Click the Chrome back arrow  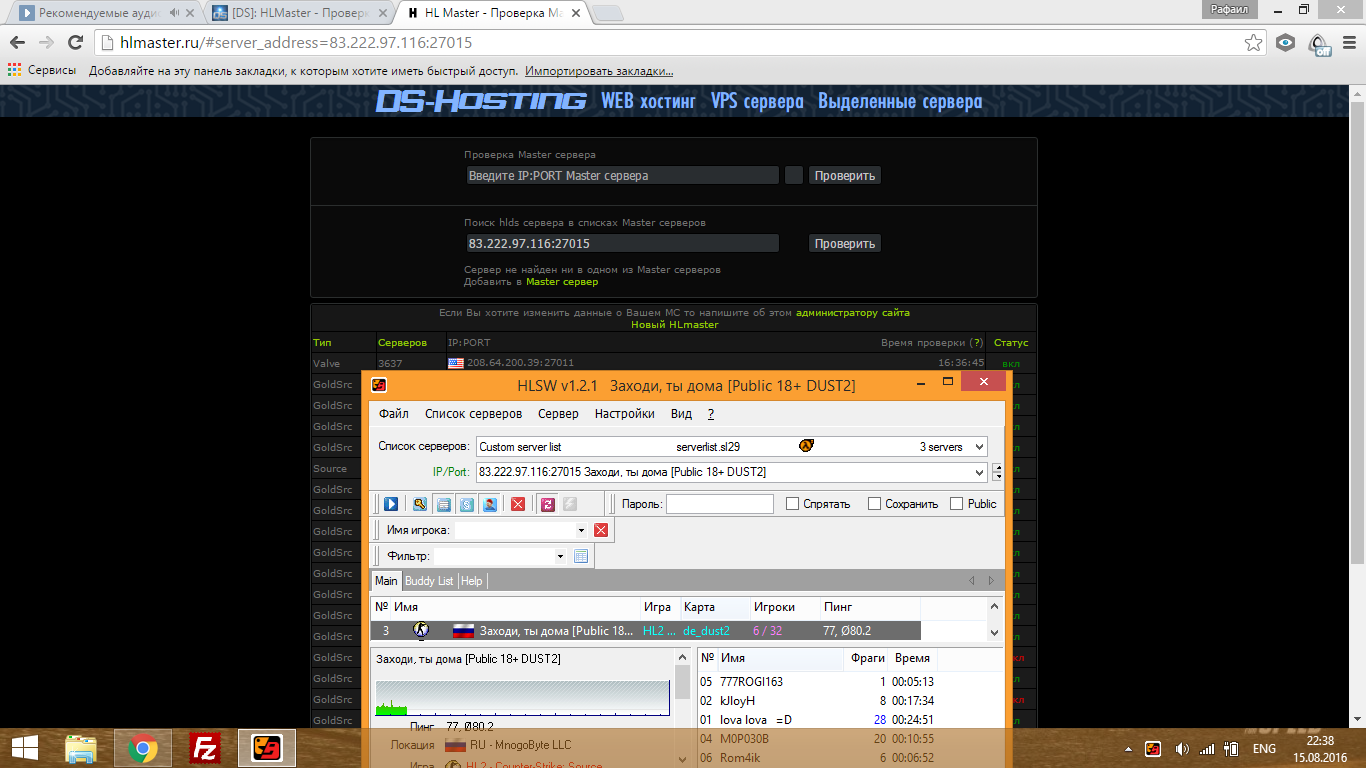tap(18, 43)
